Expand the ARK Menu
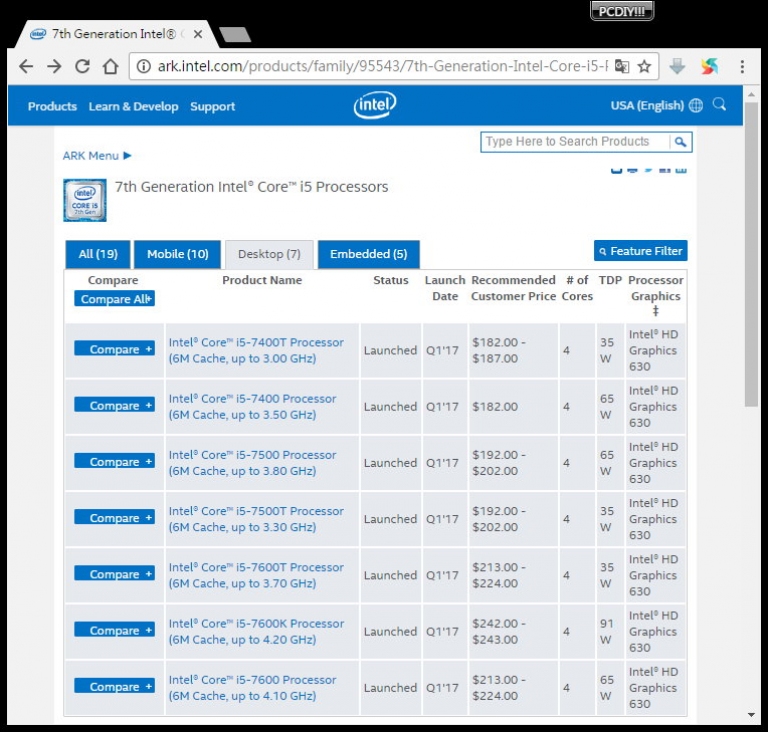Screen dimensions: 768x732 (97, 156)
